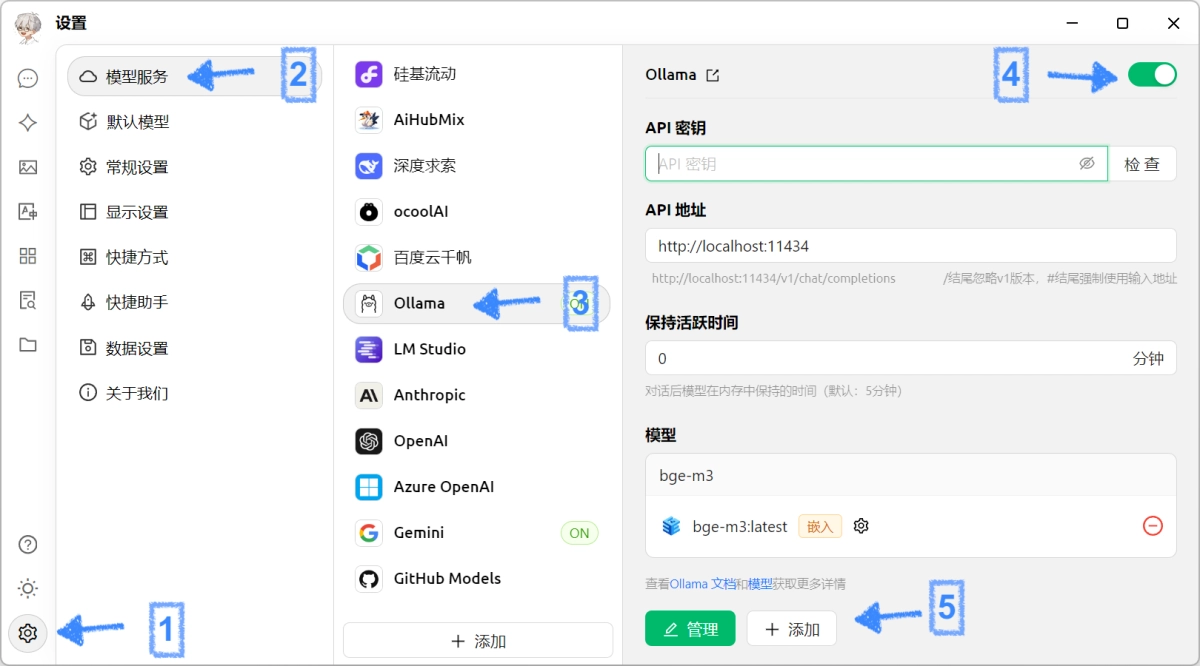This screenshot has height=666, width=1200.
Task: Select the 硅基流动 provider
Action: [477, 74]
